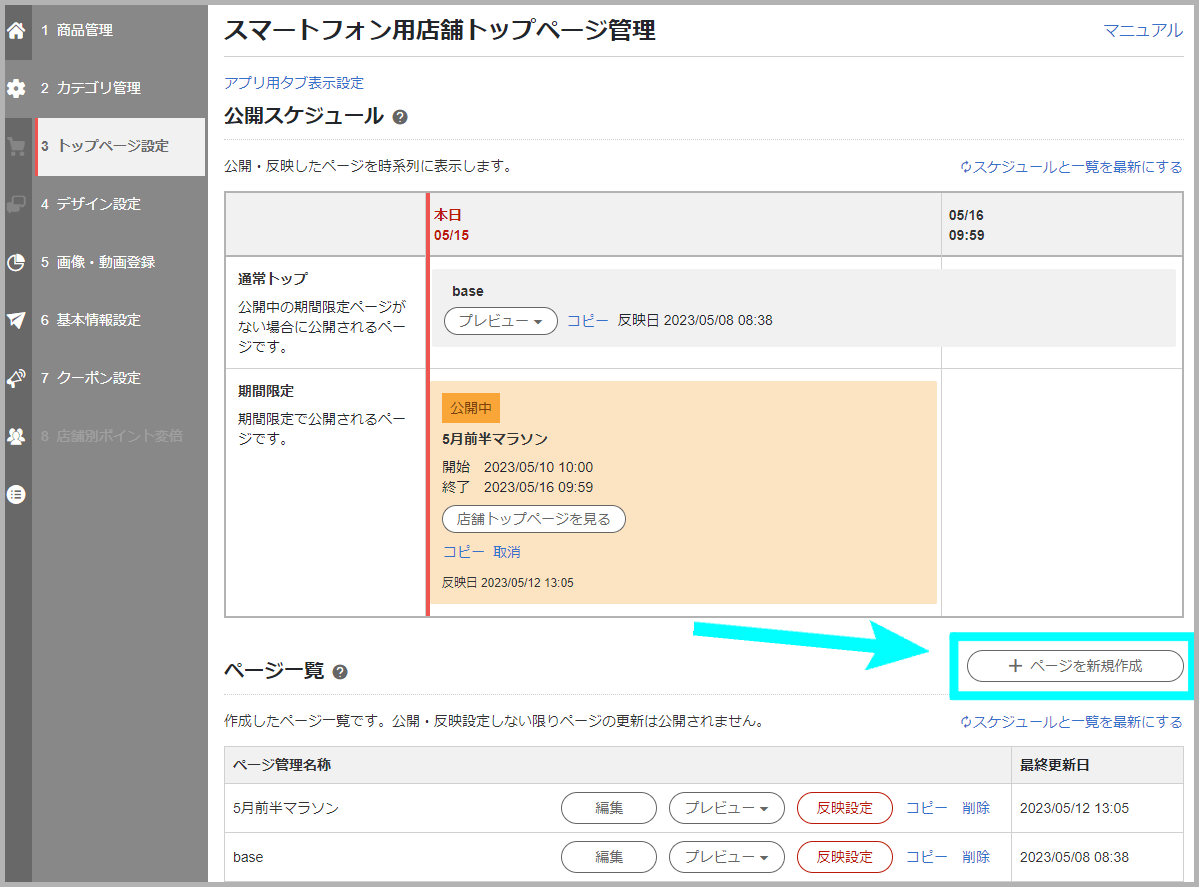The width and height of the screenshot is (1199, 887).
Task: Click コピー link beside base 反映日
Action: click(x=587, y=321)
